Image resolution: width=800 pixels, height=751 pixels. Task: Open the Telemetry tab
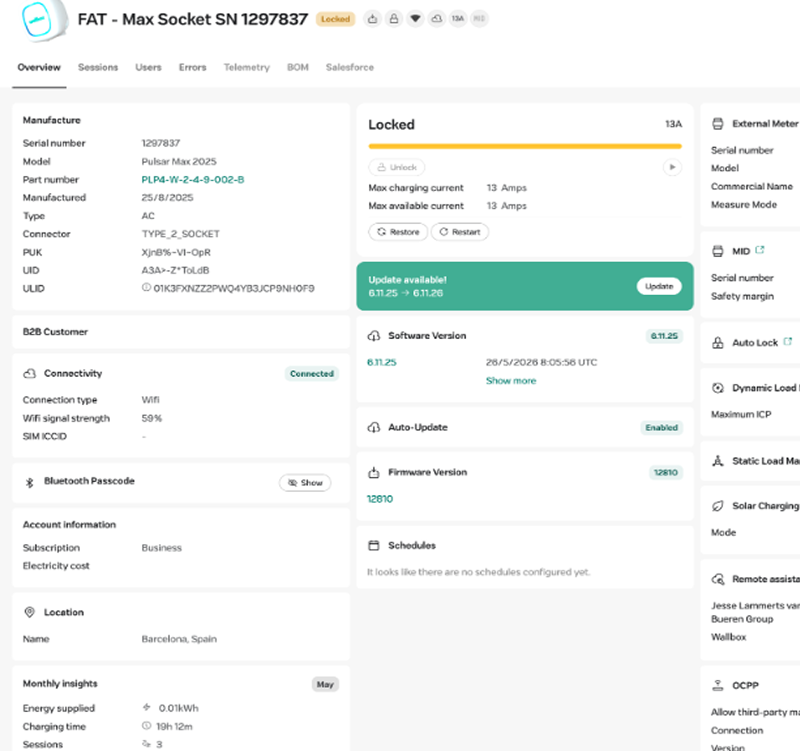coord(246,67)
